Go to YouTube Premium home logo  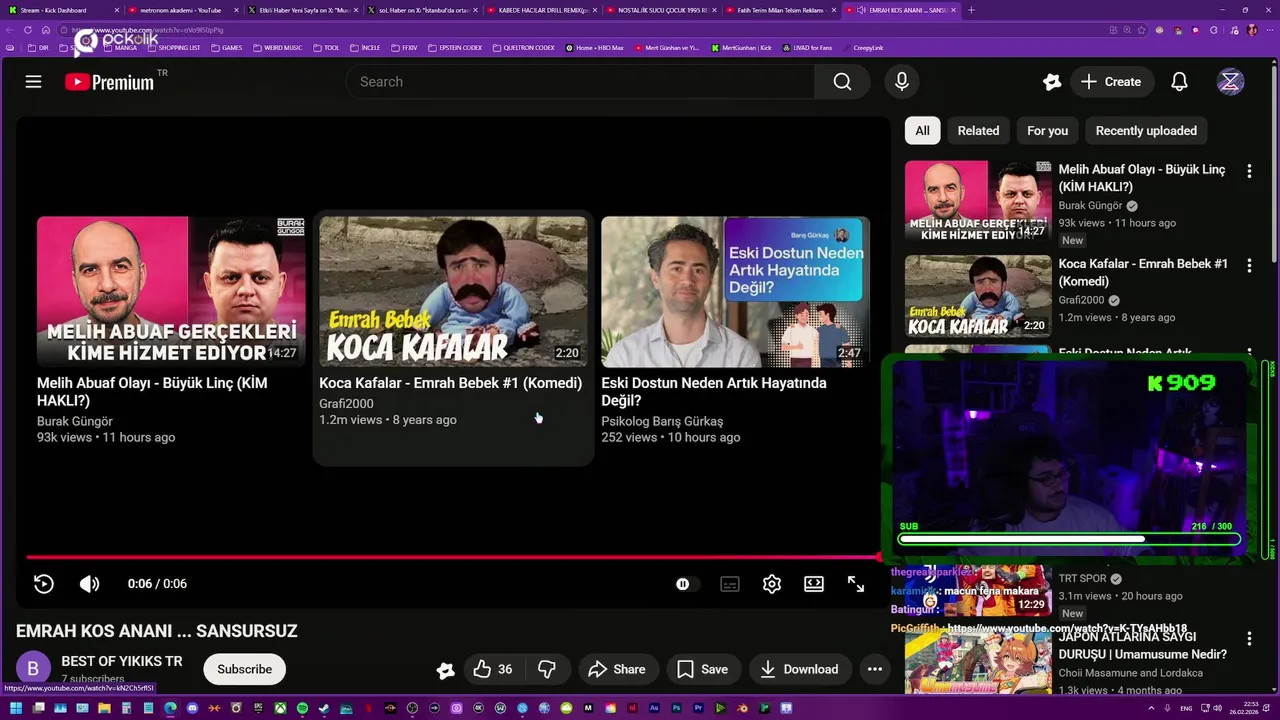coord(110,82)
